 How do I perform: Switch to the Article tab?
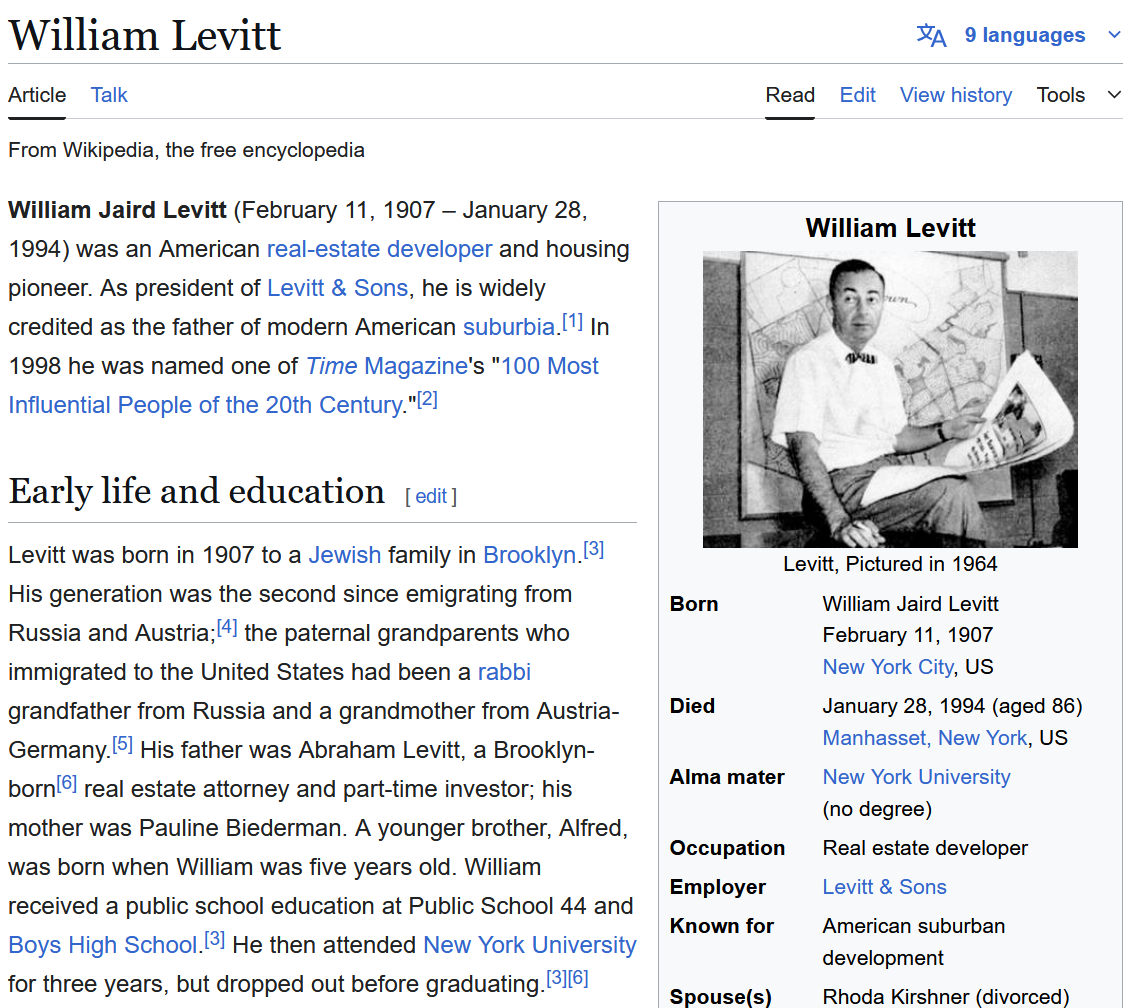pos(37,94)
